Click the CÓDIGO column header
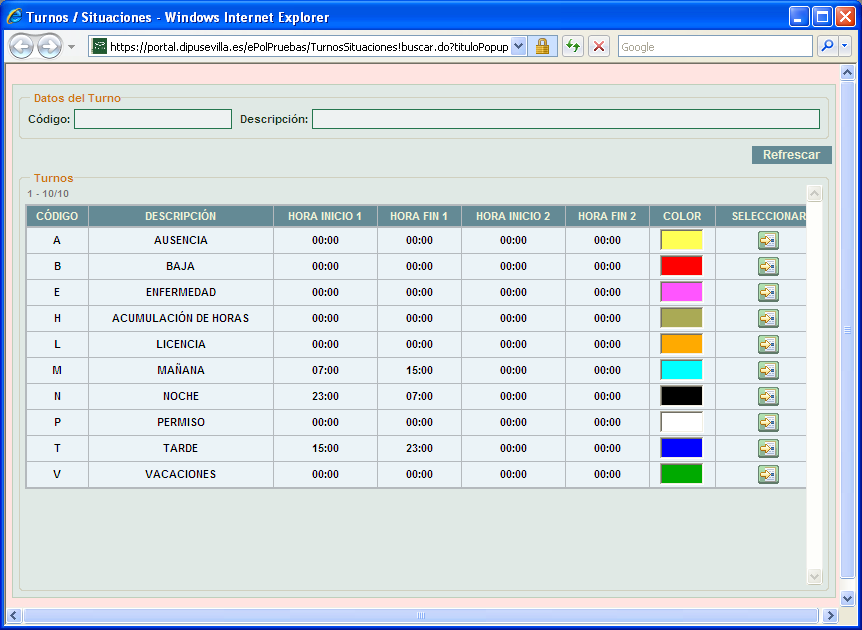862x630 pixels. coord(57,216)
